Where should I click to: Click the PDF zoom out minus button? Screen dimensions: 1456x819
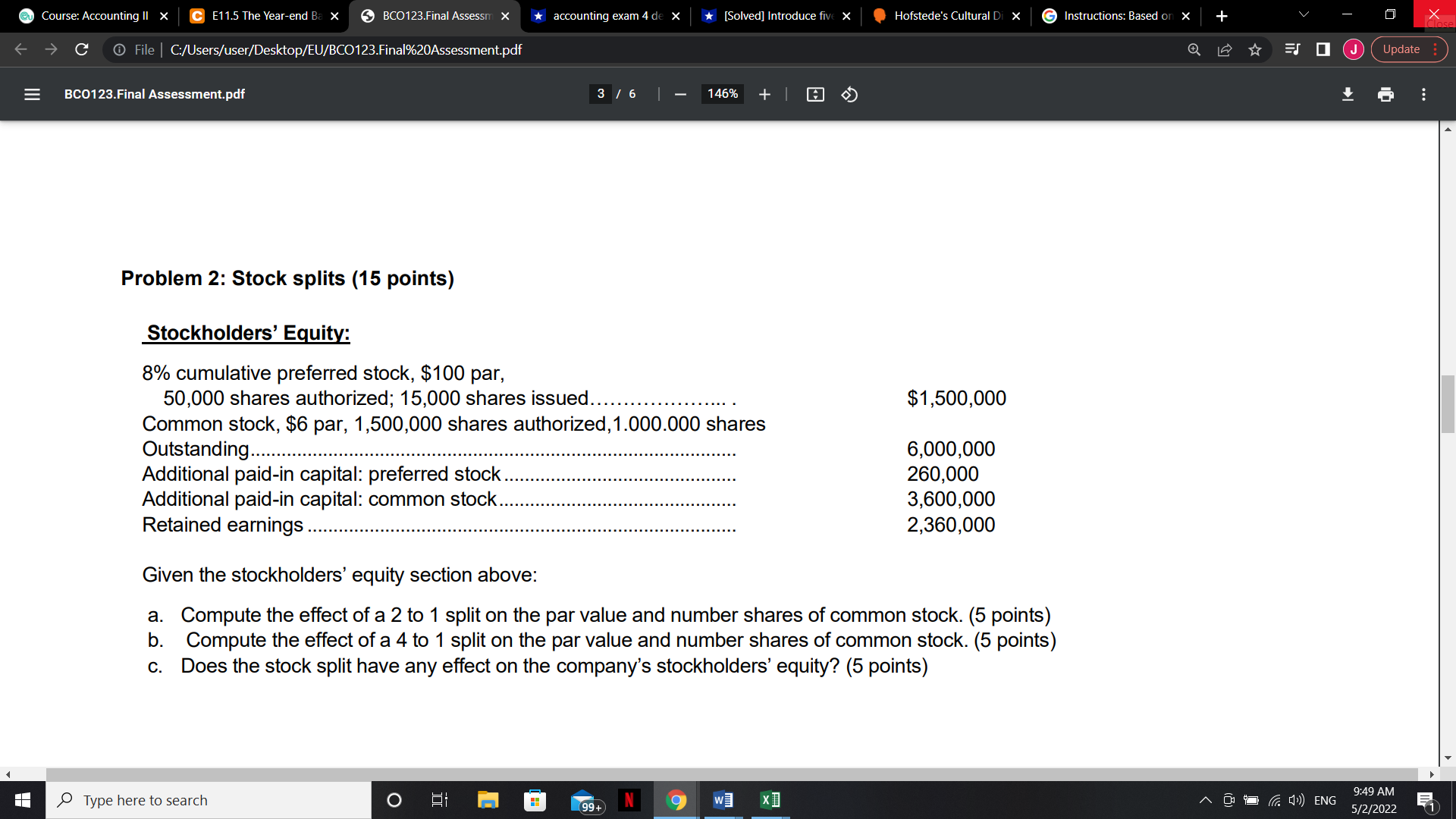680,94
